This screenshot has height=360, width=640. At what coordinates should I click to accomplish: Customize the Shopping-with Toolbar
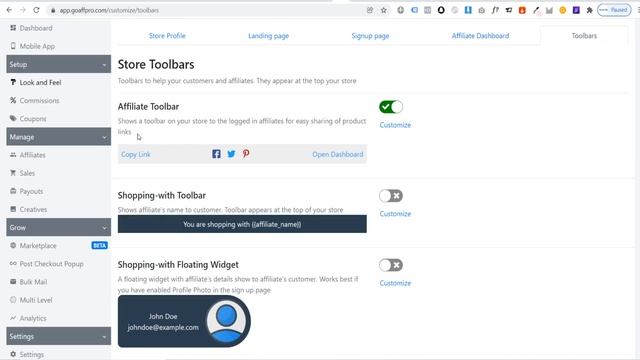(395, 214)
